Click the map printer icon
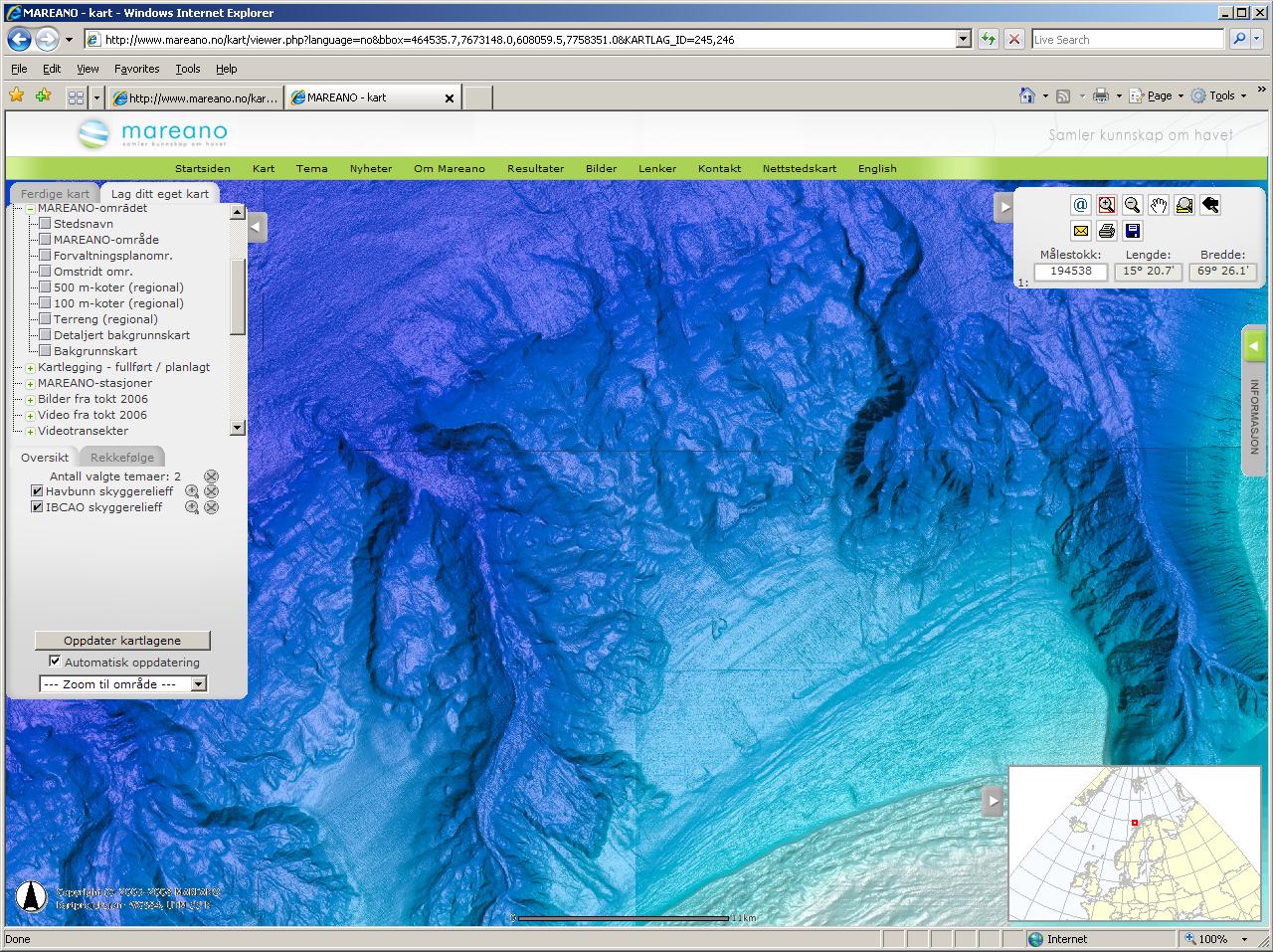Image resolution: width=1273 pixels, height=952 pixels. [1106, 231]
